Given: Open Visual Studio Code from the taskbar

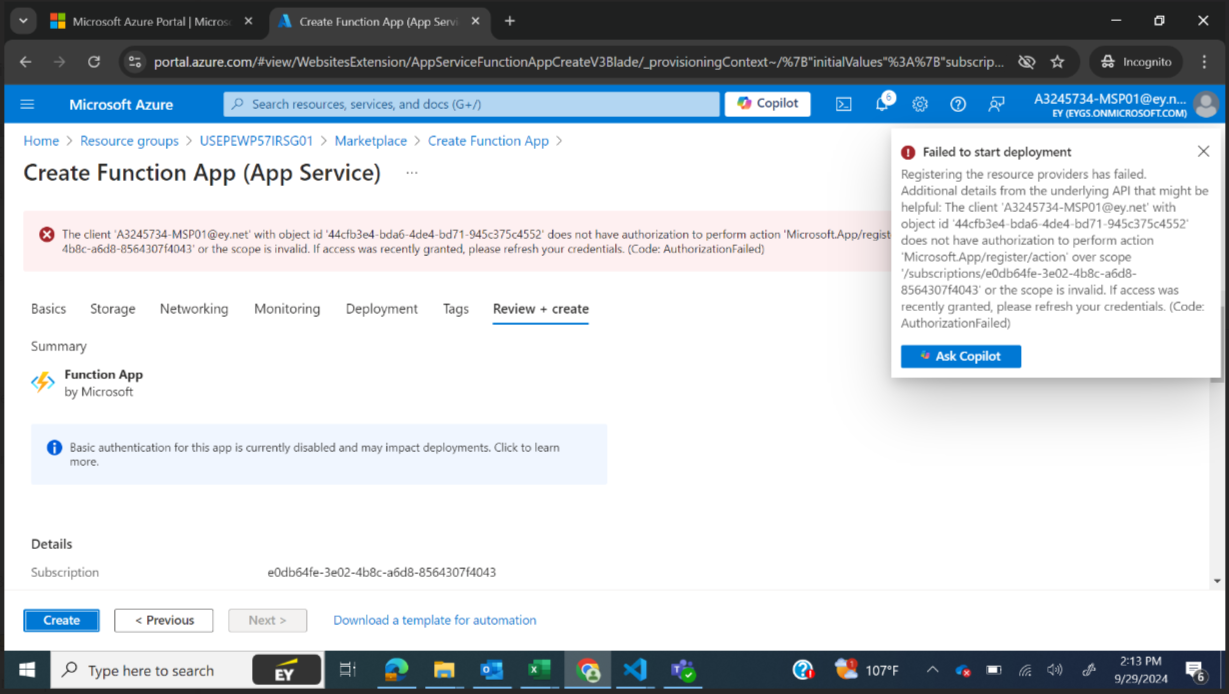Looking at the screenshot, I should pyautogui.click(x=636, y=670).
